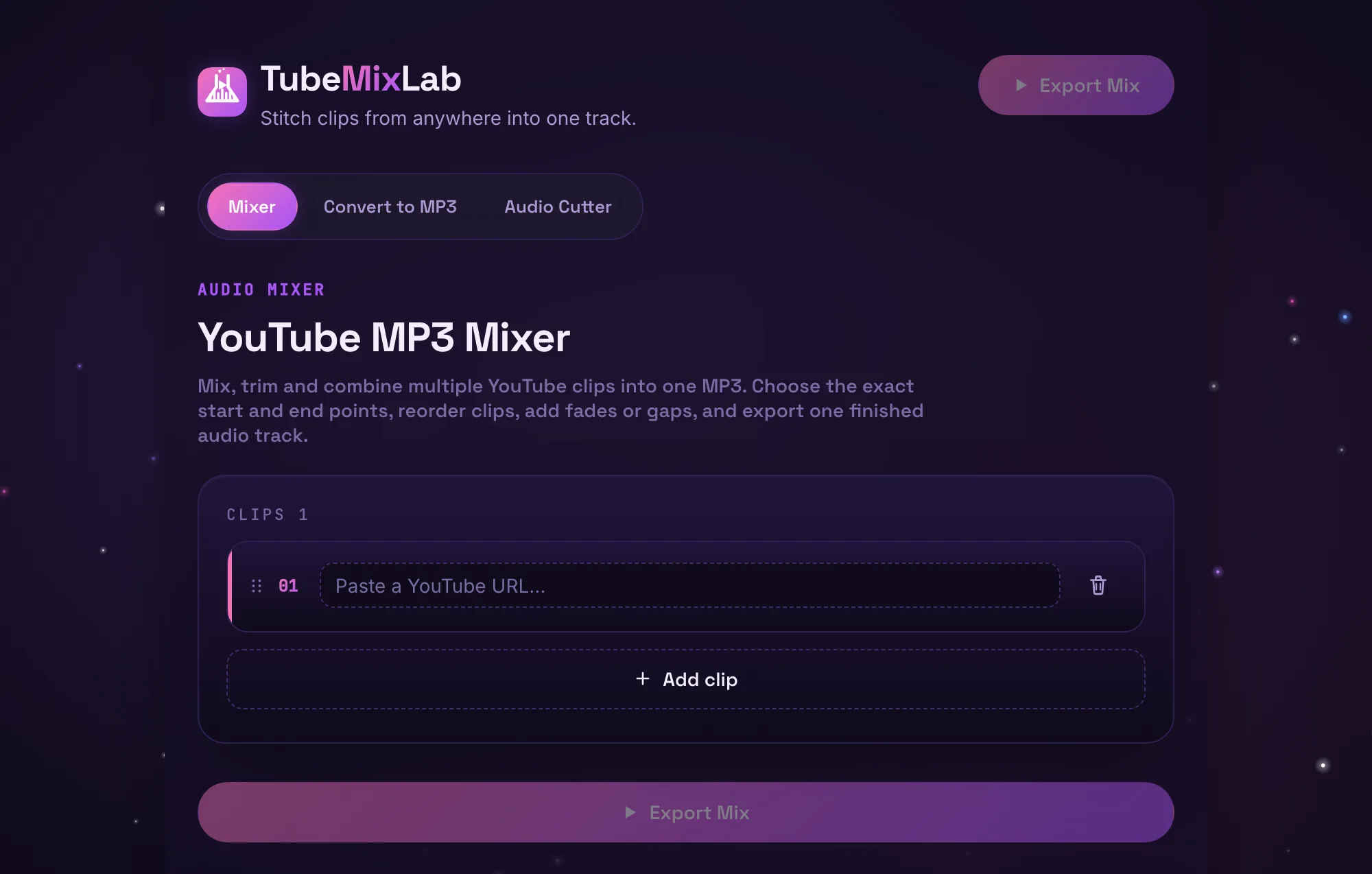
Task: Switch to the Mixer tab
Action: 252,206
